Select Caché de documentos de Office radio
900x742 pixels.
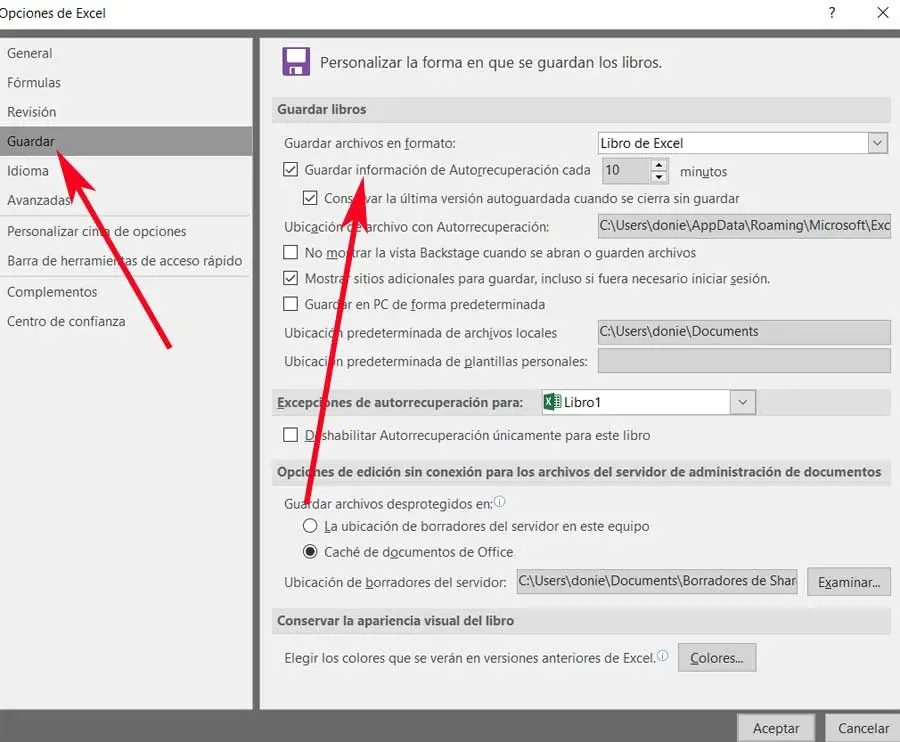[x=310, y=551]
